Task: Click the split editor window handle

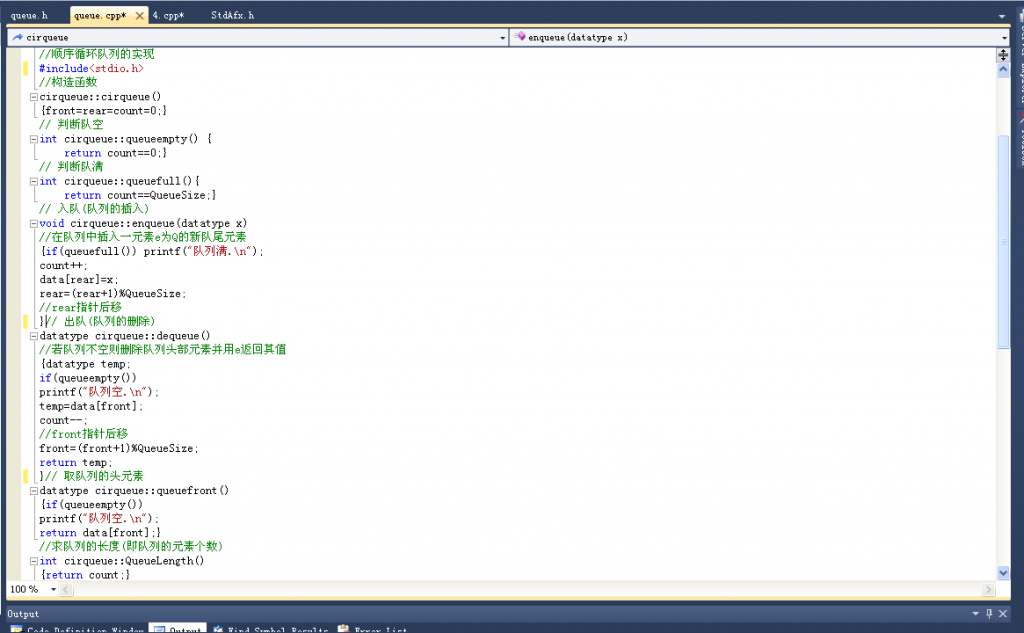Action: 1003,55
